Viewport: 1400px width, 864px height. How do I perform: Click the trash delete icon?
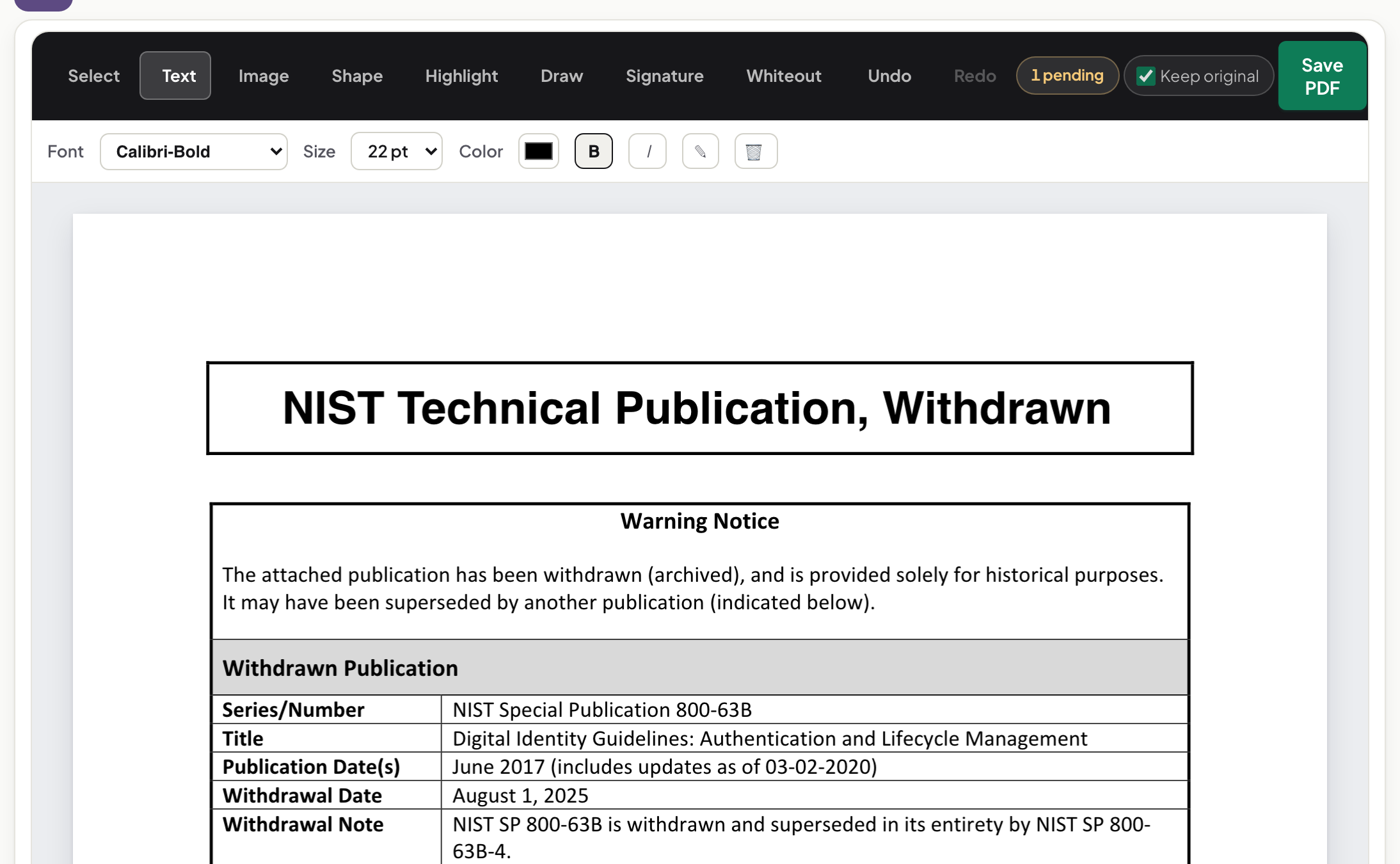(756, 152)
